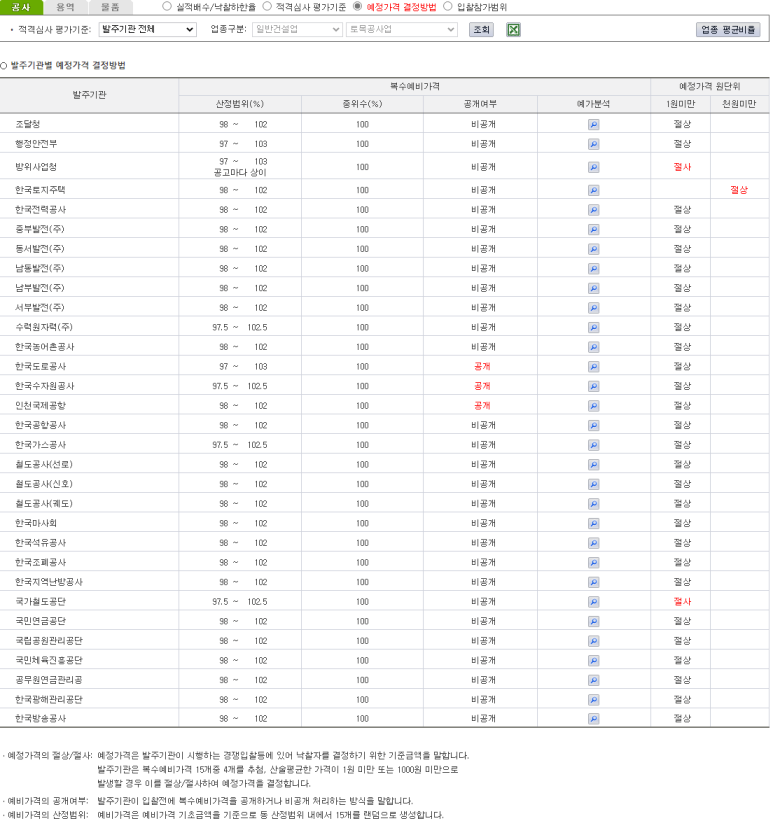Open 예가분석 magnifier for 한국지역난방공사 row
Viewport: 773px width, 828px height.
pos(593,582)
